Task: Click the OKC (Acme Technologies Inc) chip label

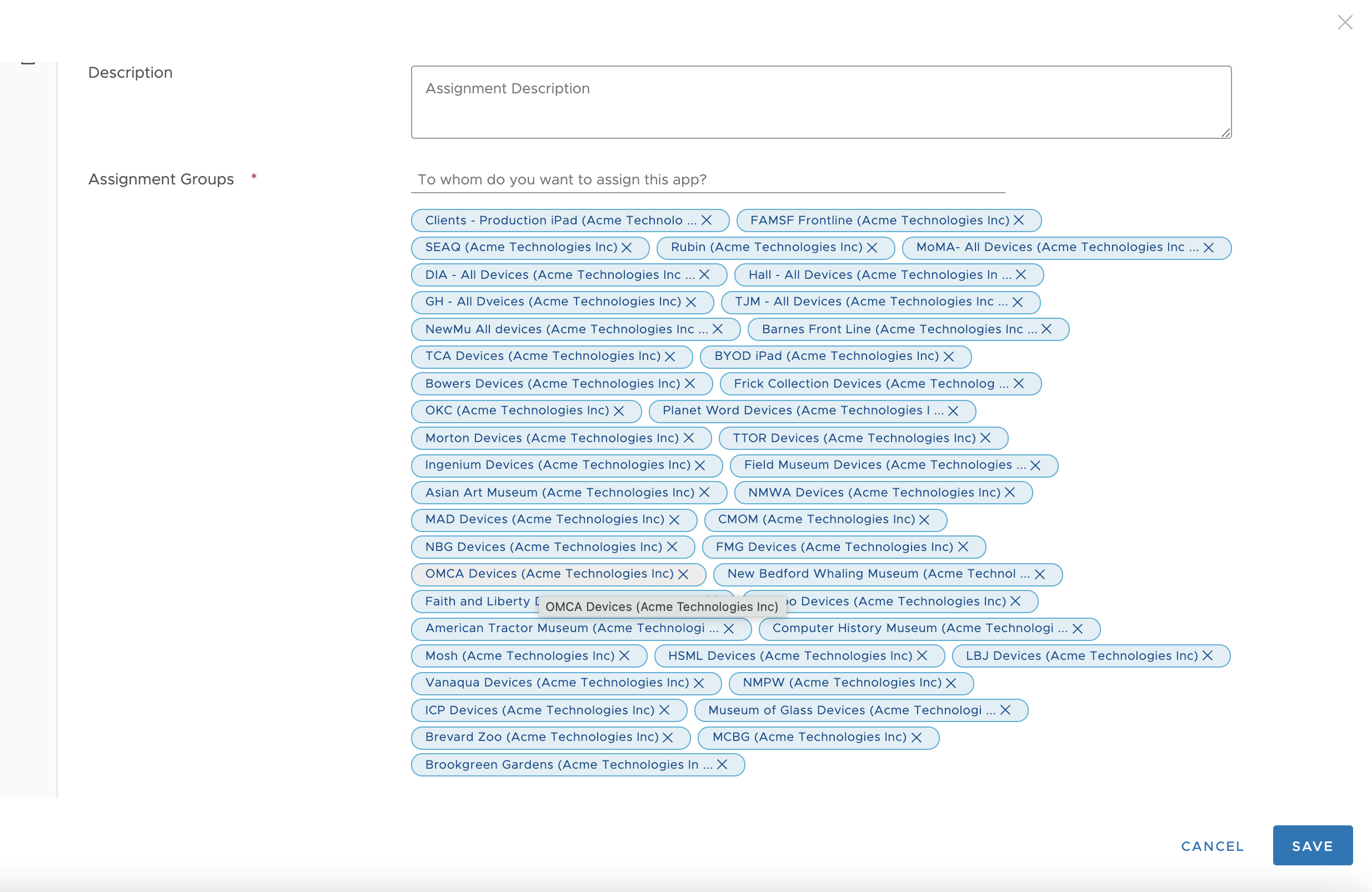Action: [517, 410]
